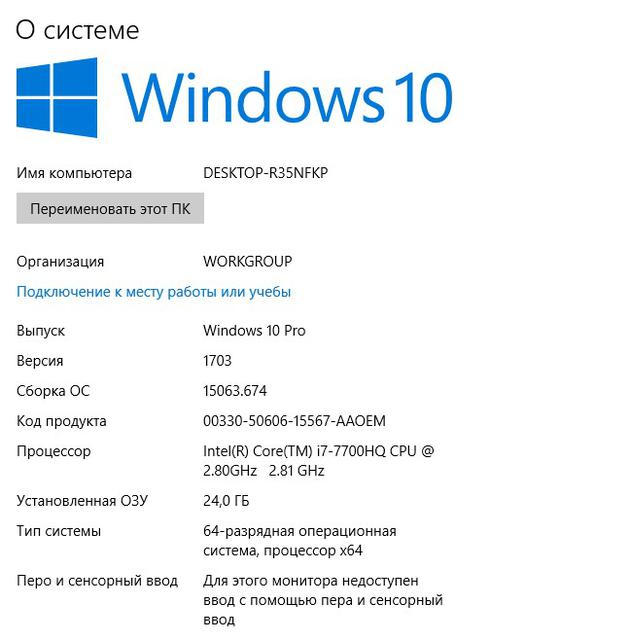Select OS build number 15063.674
Viewport: 630px width, 640px height.
(x=235, y=391)
